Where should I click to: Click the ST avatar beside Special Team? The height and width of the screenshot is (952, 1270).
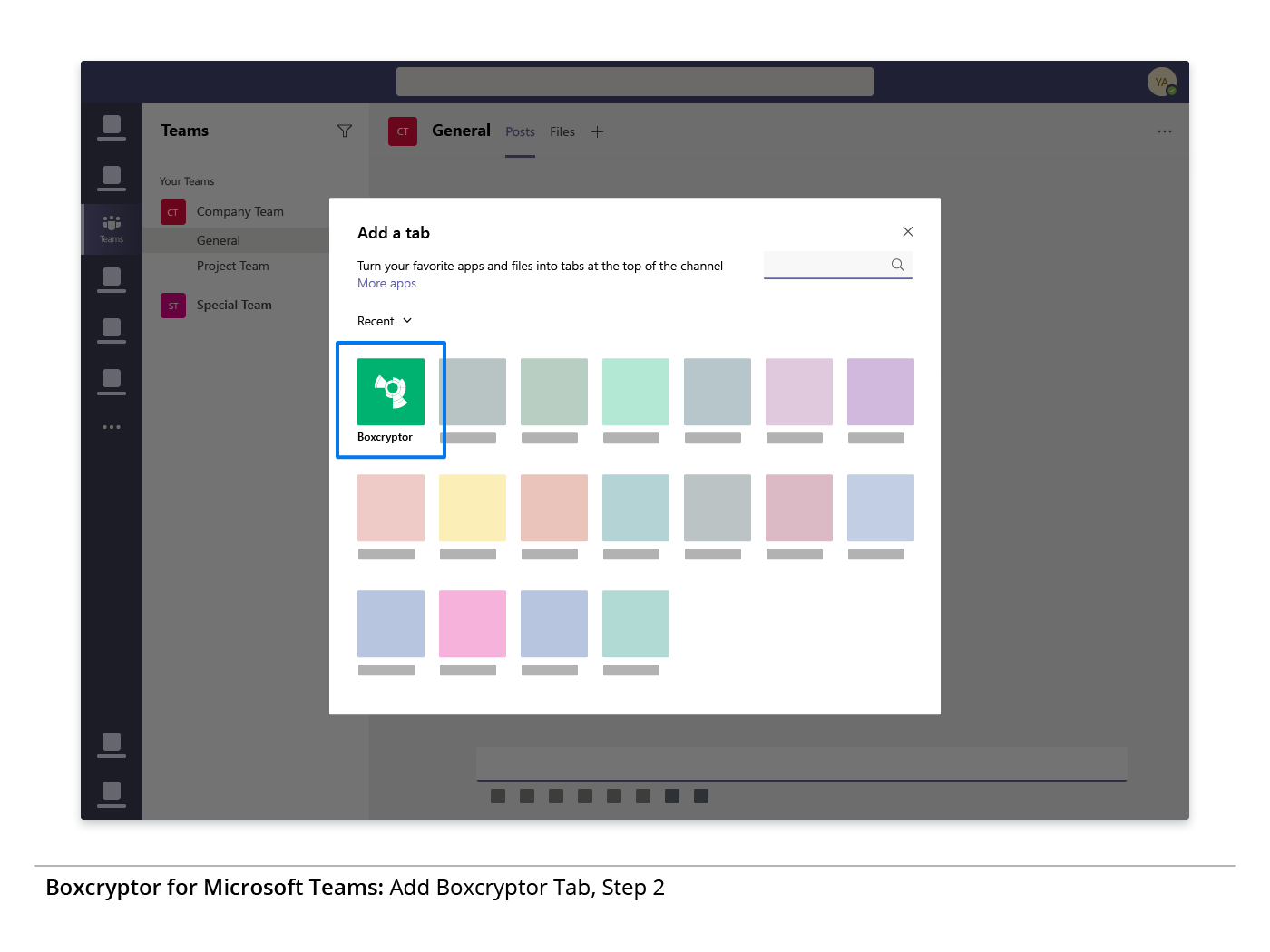(x=173, y=306)
